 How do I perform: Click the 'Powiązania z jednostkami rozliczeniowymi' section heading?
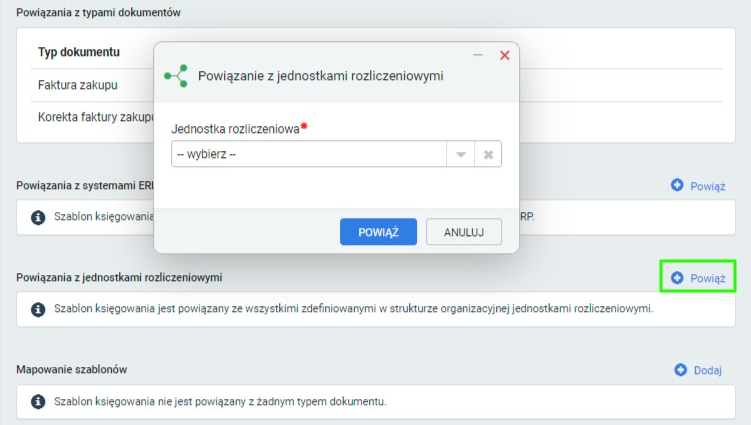(119, 277)
